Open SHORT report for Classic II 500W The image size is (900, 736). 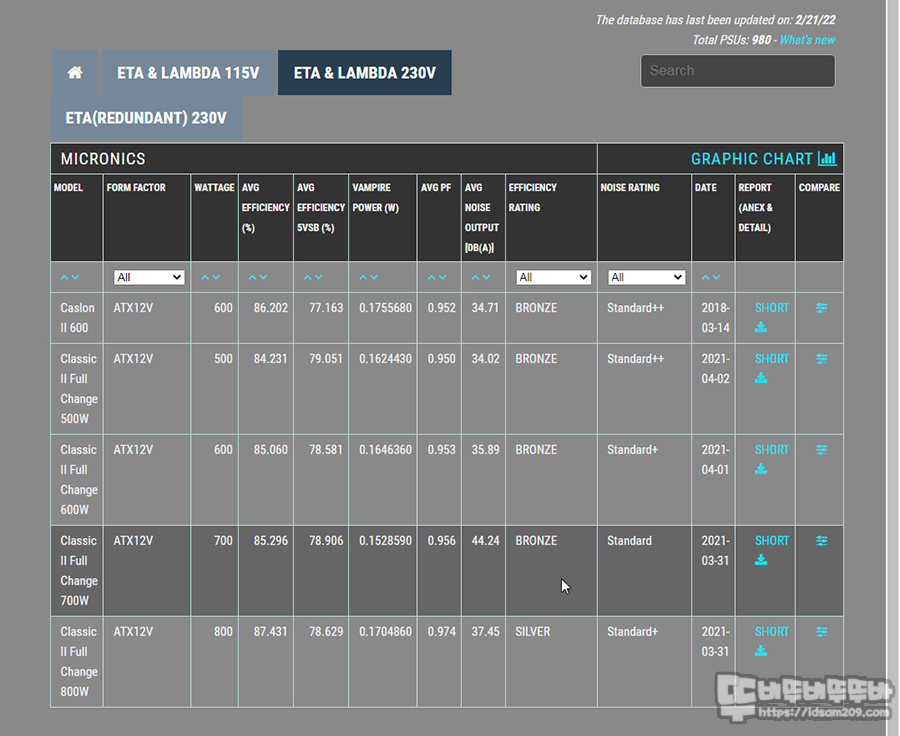coord(771,359)
